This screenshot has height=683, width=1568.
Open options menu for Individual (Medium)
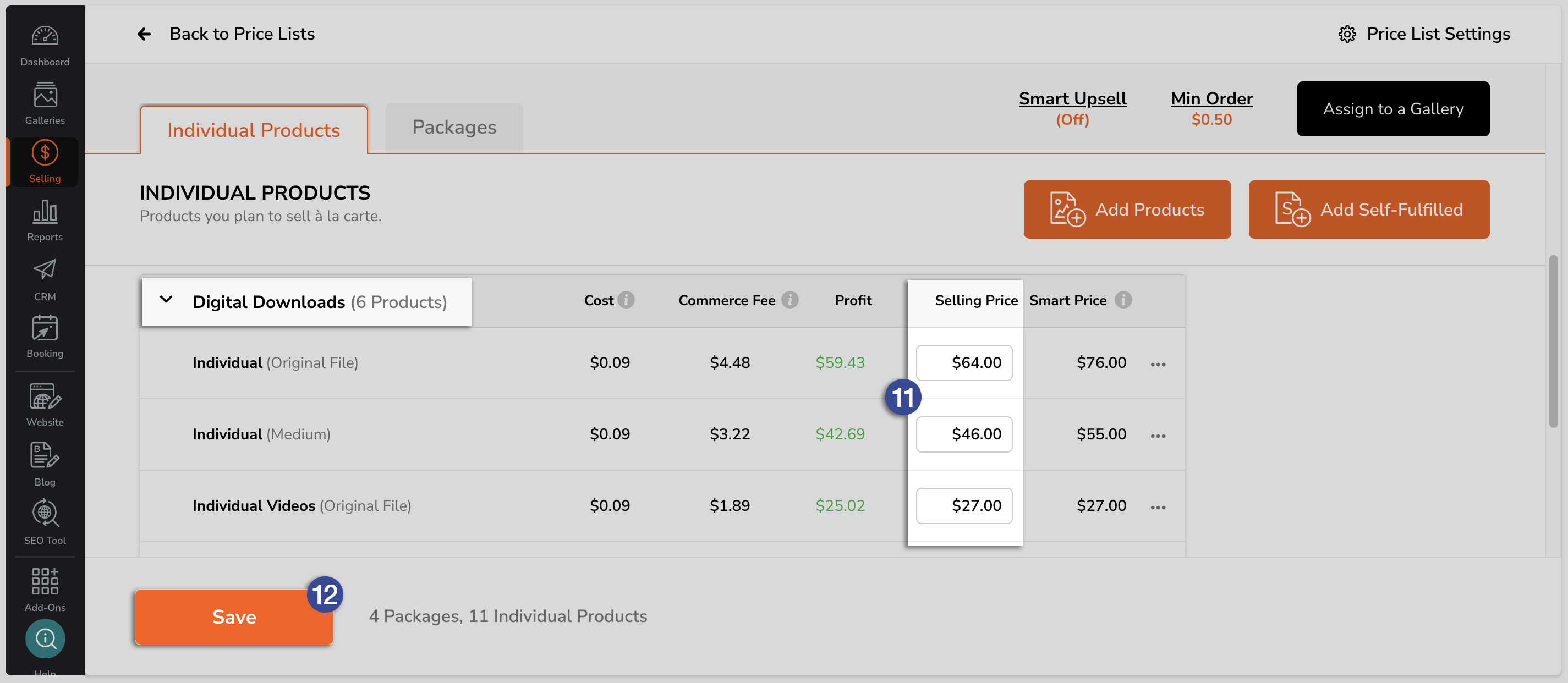tap(1158, 436)
